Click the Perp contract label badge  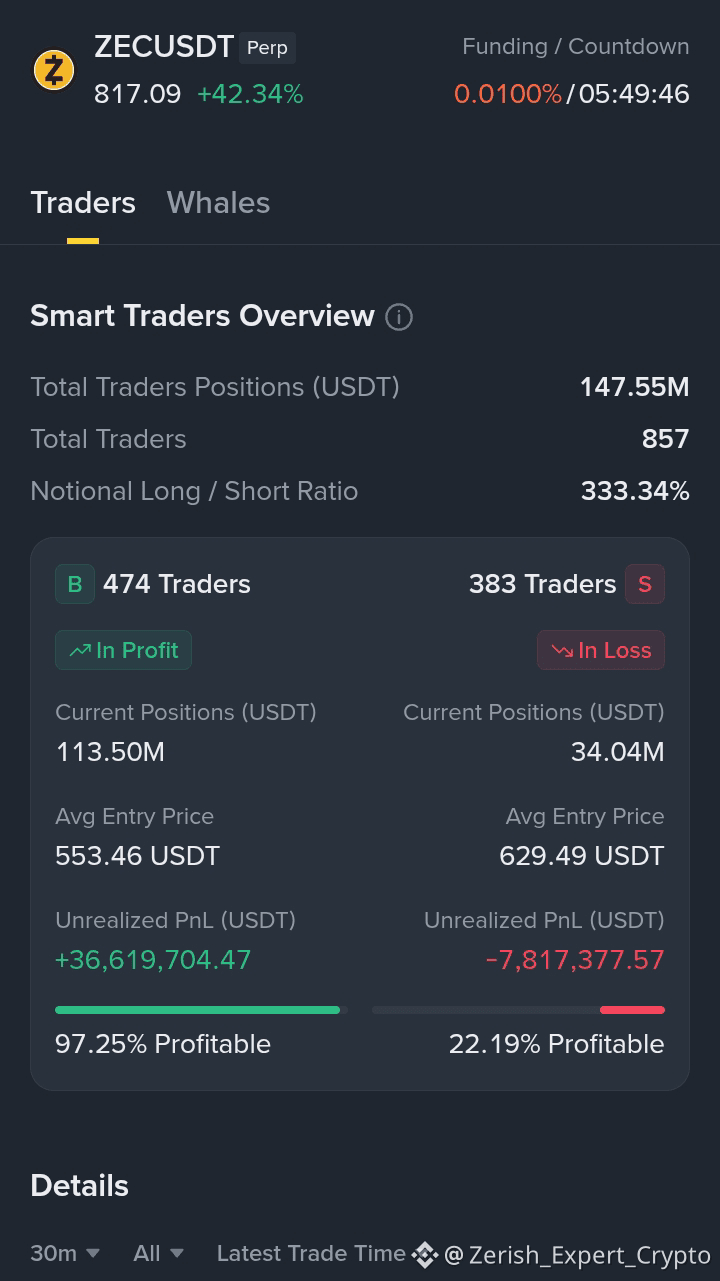(x=267, y=48)
